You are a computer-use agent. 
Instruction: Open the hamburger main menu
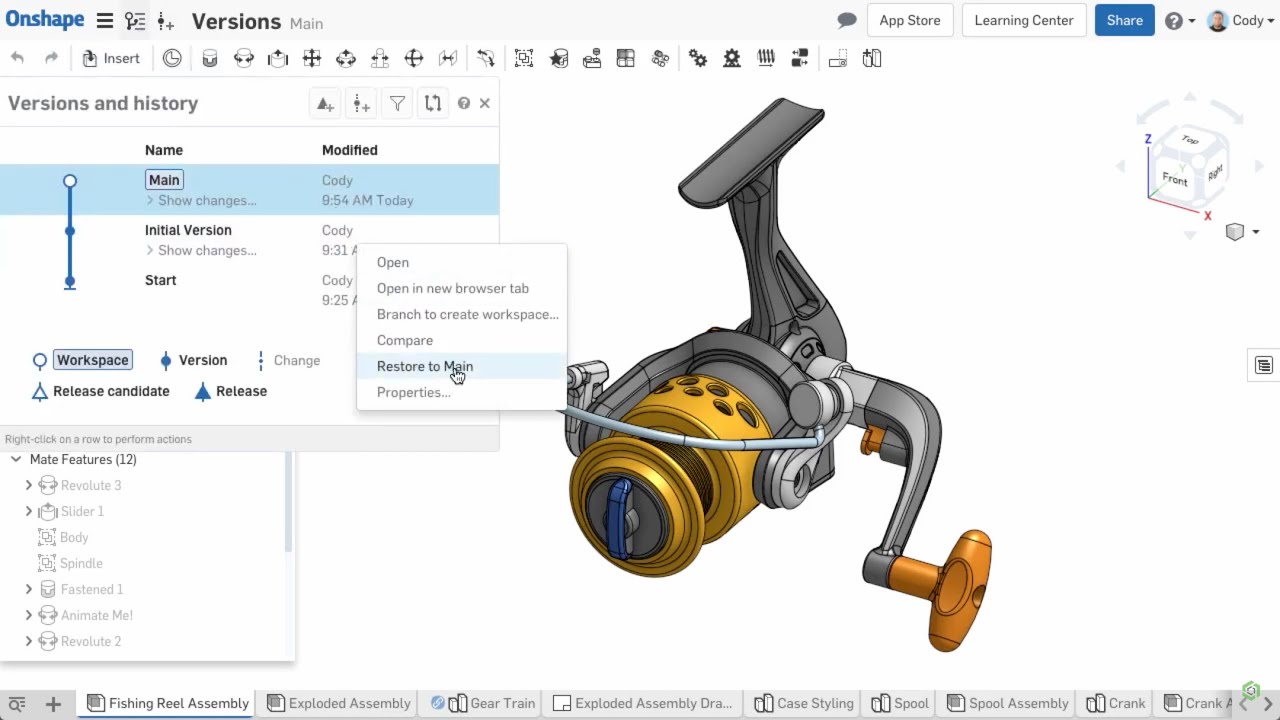(105, 21)
